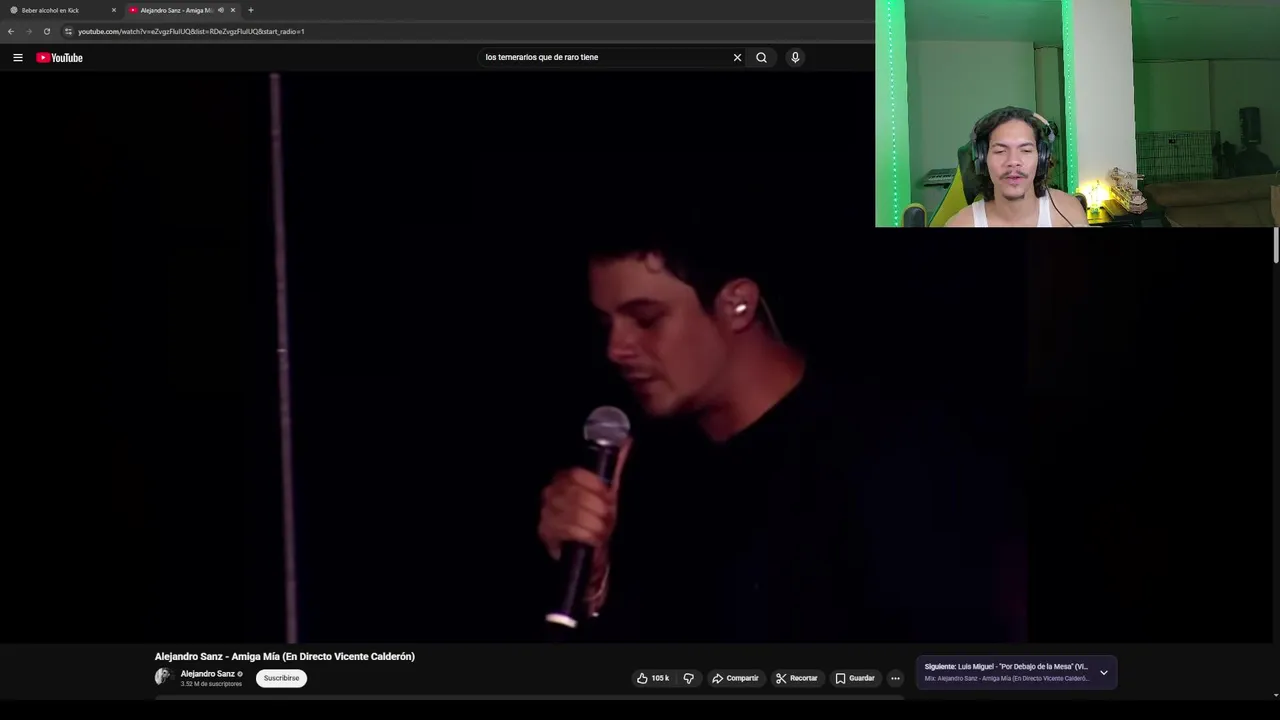Open a new browser tab
The image size is (1280, 720).
coord(250,10)
